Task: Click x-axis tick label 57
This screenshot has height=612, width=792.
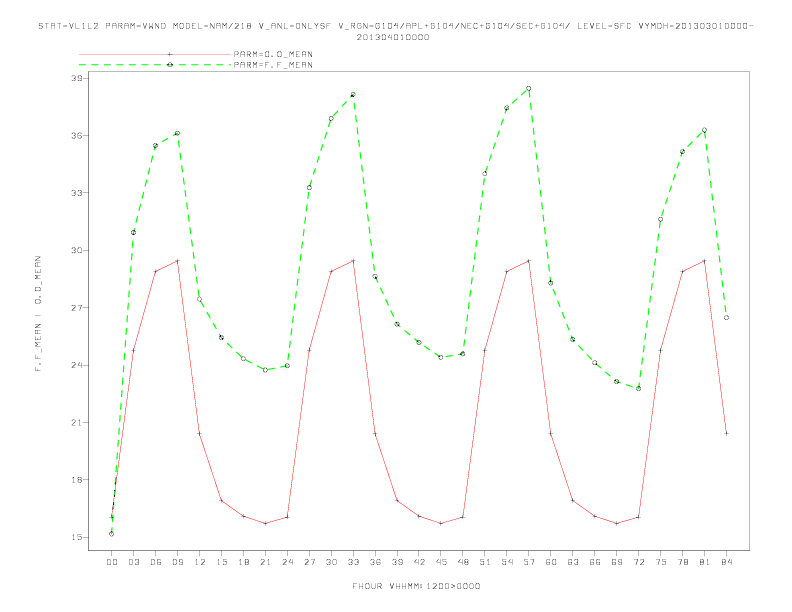Action: pyautogui.click(x=529, y=562)
